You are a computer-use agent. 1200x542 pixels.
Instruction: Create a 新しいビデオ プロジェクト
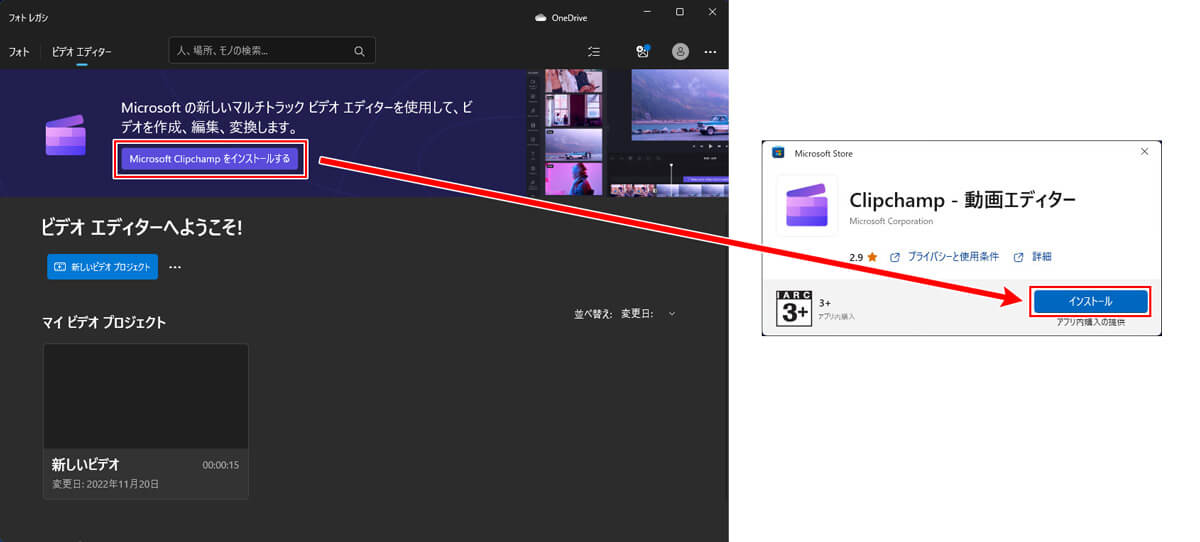coord(103,267)
